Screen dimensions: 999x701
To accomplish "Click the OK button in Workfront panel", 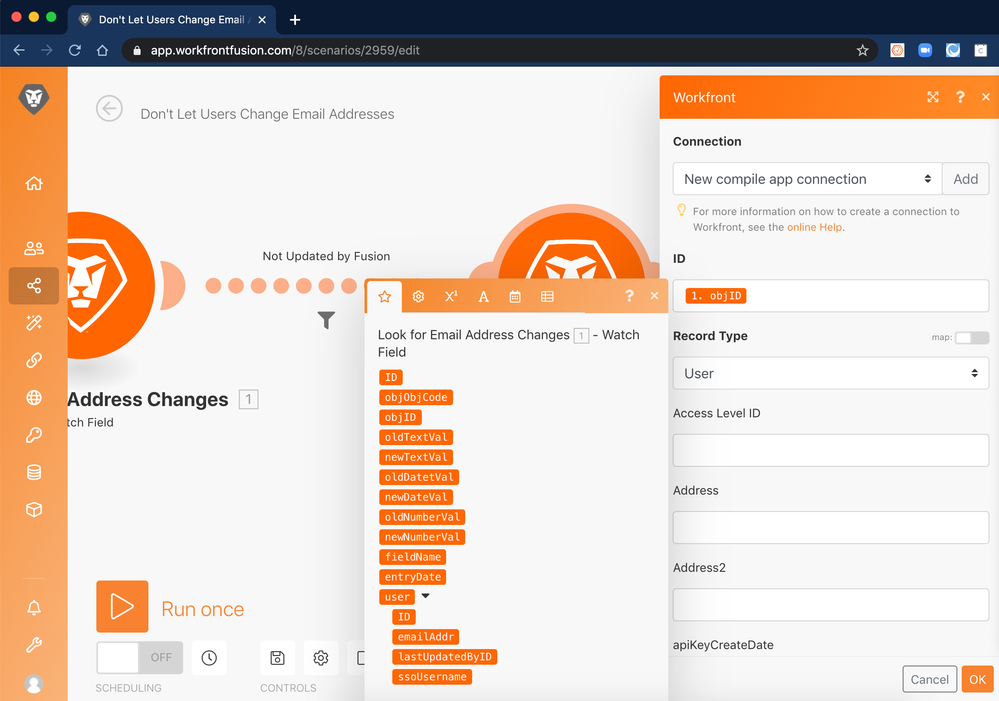I will pyautogui.click(x=977, y=679).
